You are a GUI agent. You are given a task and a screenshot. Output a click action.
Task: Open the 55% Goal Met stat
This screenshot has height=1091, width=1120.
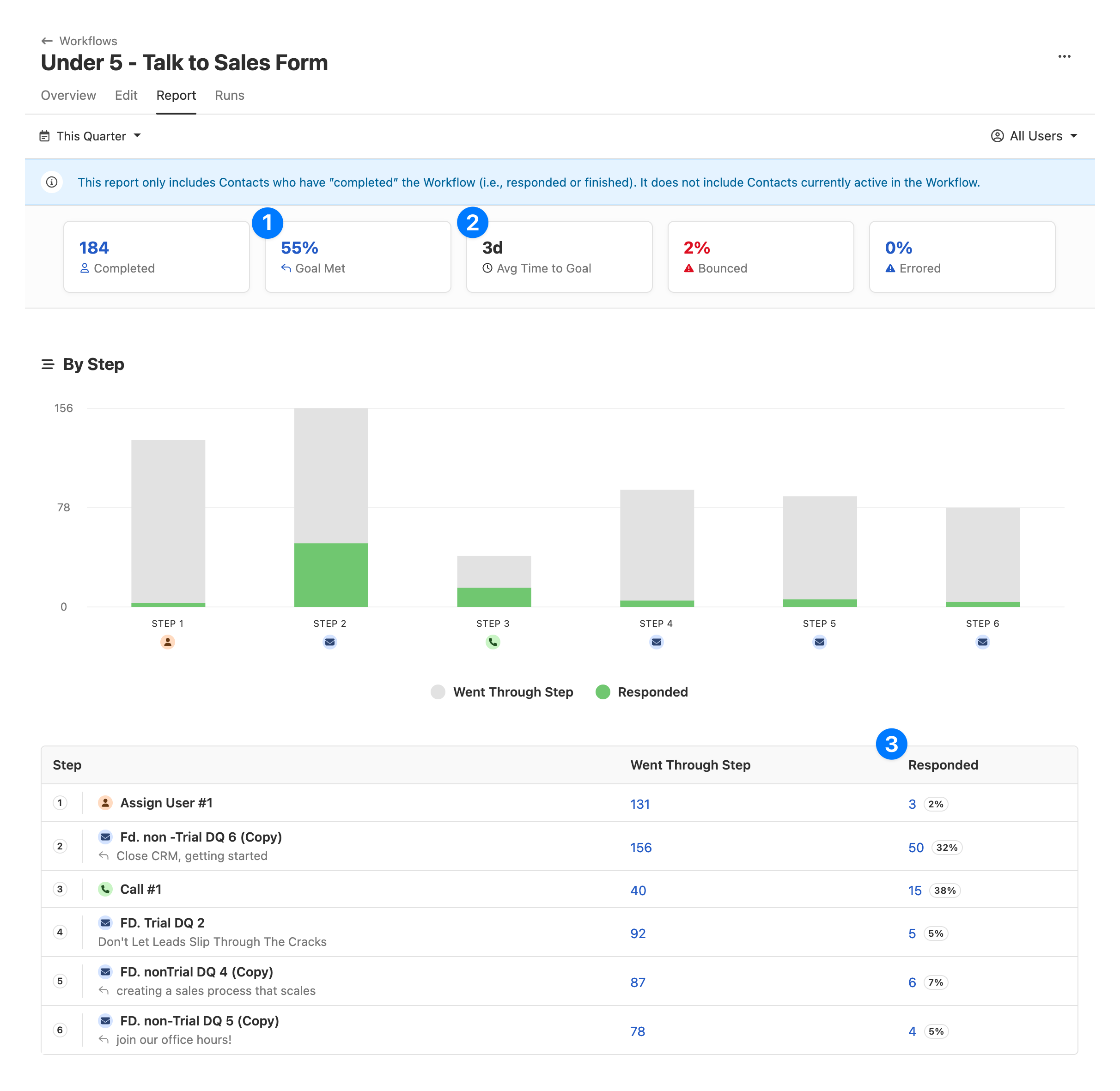[x=299, y=248]
